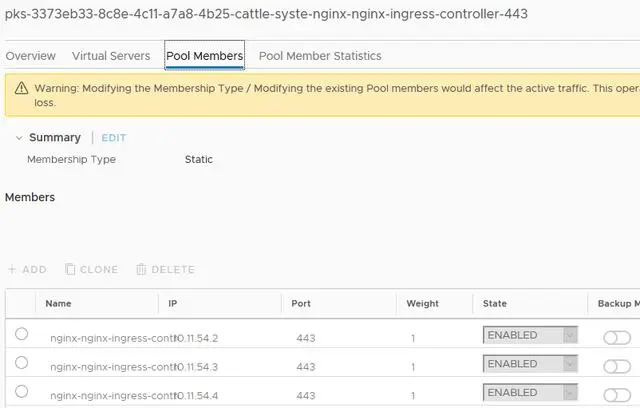Image resolution: width=640 pixels, height=408 pixels.
Task: Click the Port column header
Action: click(x=301, y=303)
